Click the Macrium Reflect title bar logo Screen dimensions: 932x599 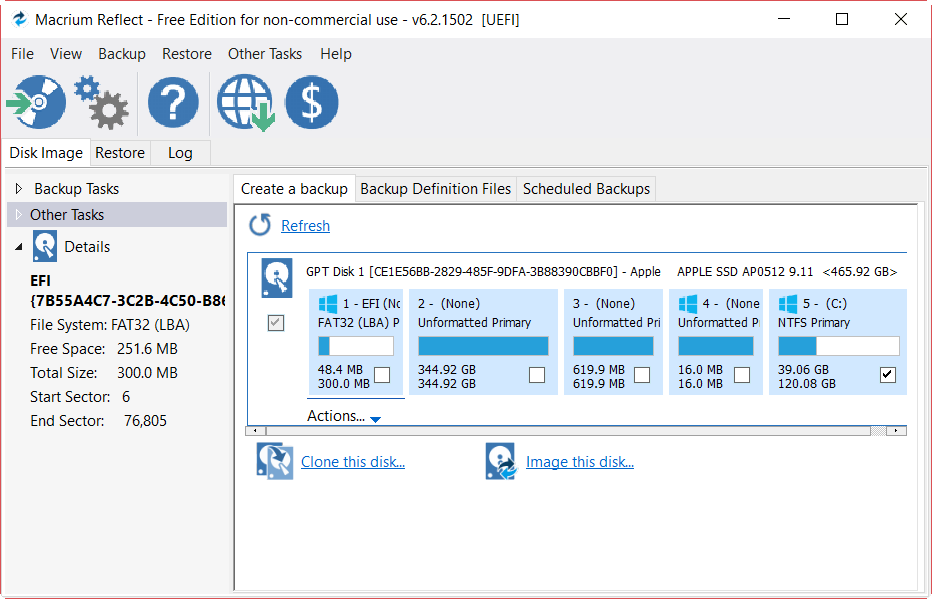[x=19, y=20]
